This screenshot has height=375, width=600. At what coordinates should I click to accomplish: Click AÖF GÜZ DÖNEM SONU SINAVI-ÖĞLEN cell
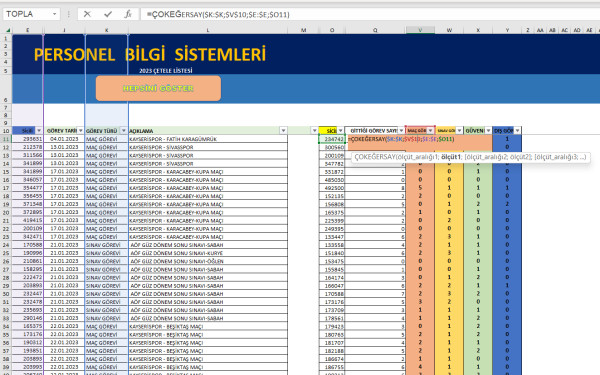coord(208,261)
